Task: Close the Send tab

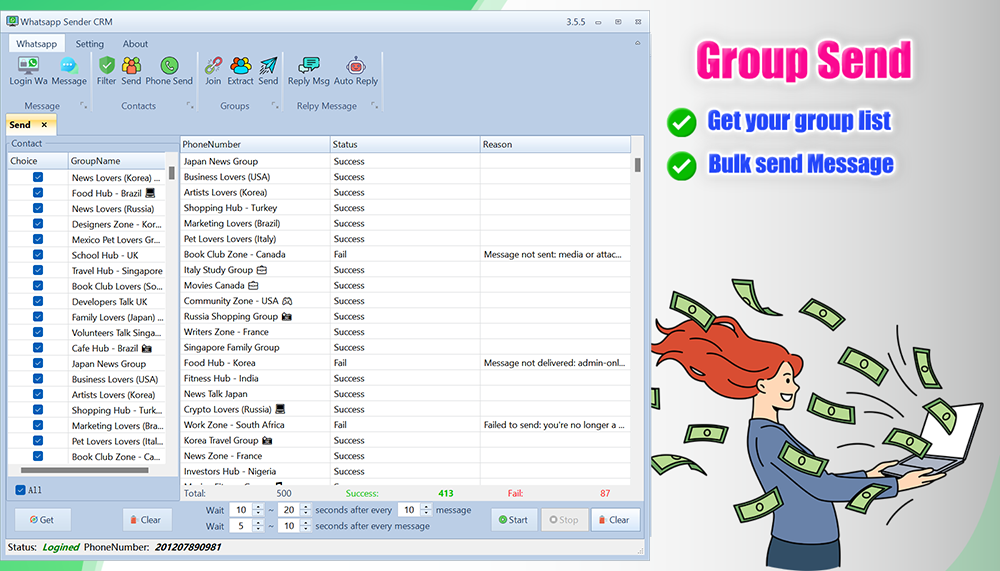Action: point(44,124)
